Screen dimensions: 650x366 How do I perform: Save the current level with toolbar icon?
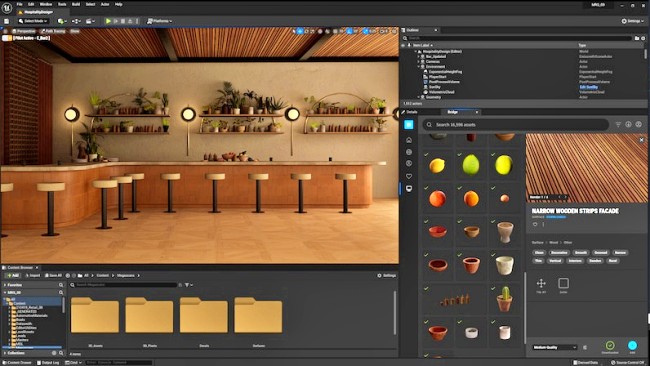click(7, 21)
